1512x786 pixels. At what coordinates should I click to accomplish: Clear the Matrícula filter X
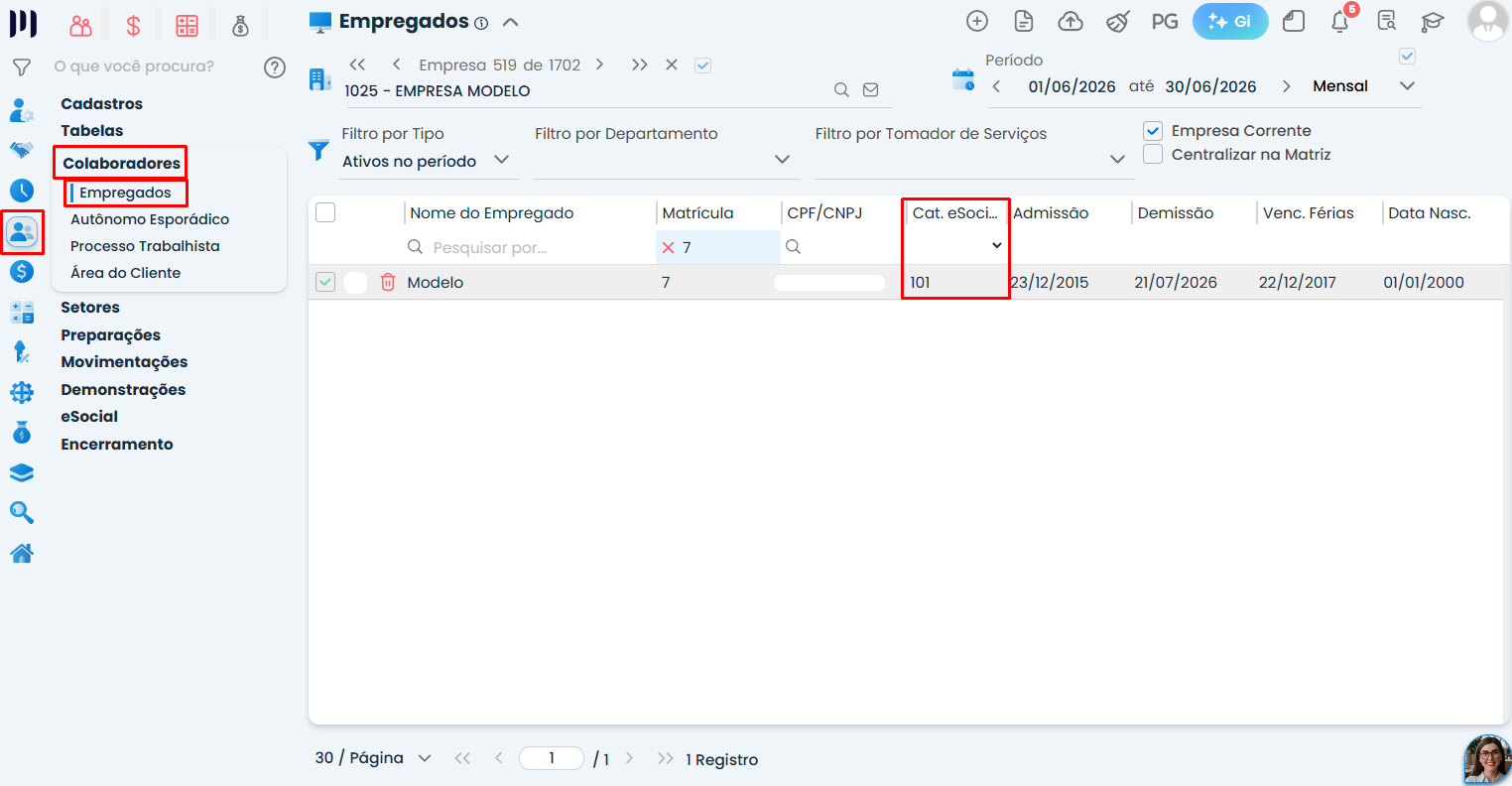[x=668, y=247]
